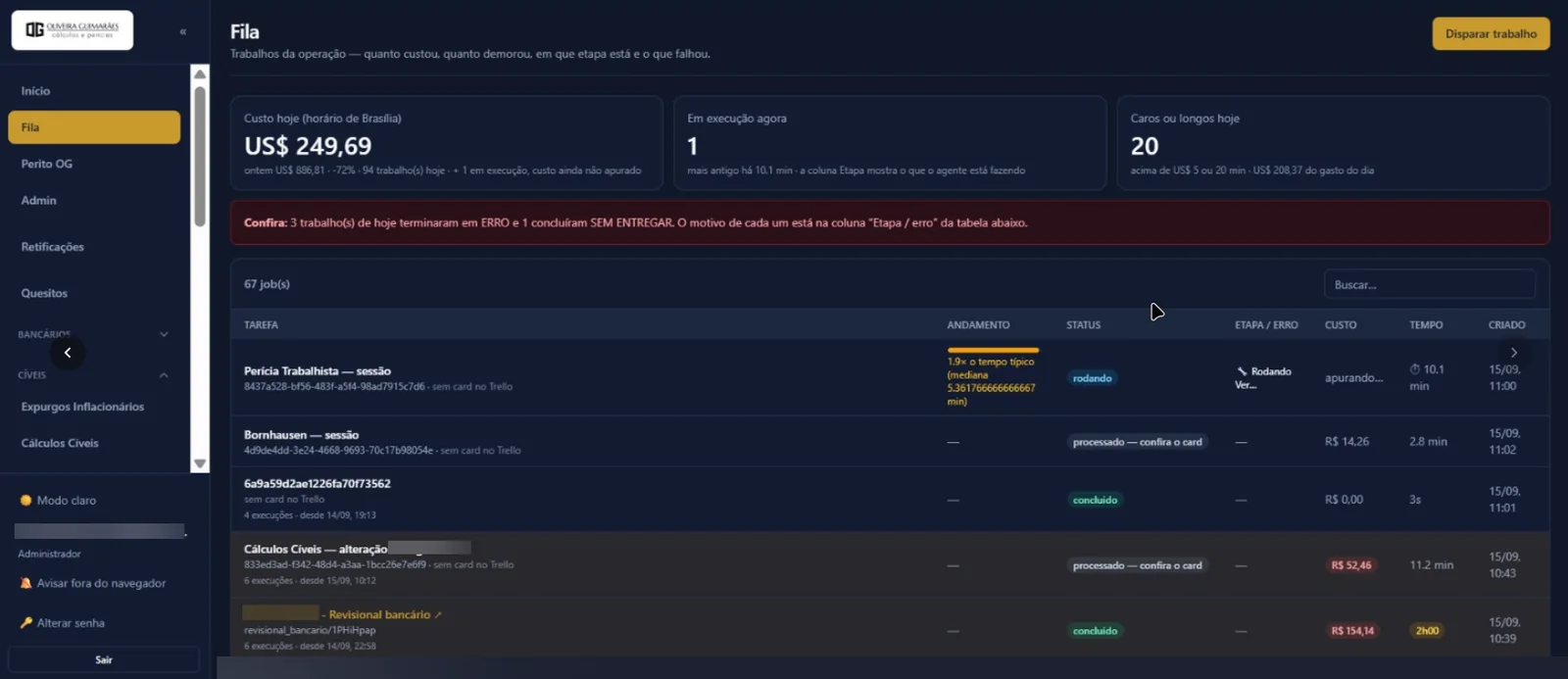Select the Fila menu item

[94, 127]
